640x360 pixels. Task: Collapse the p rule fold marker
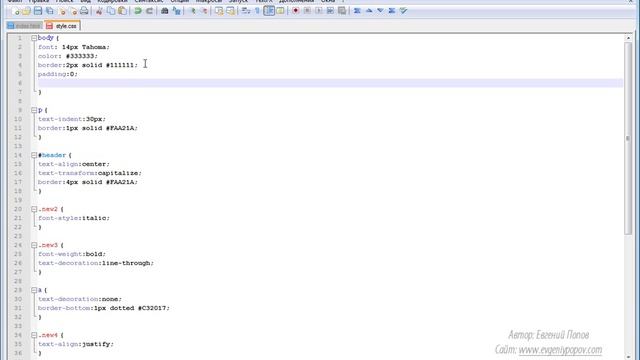click(34, 110)
